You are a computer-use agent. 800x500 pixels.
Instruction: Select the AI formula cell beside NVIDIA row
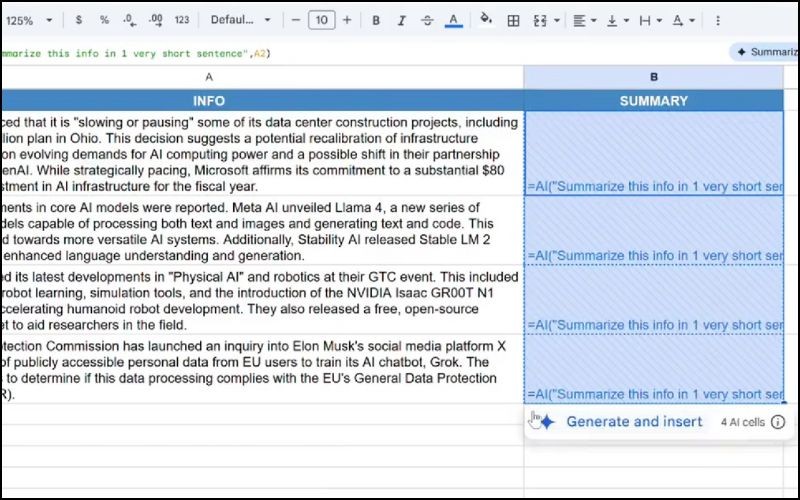click(x=654, y=300)
